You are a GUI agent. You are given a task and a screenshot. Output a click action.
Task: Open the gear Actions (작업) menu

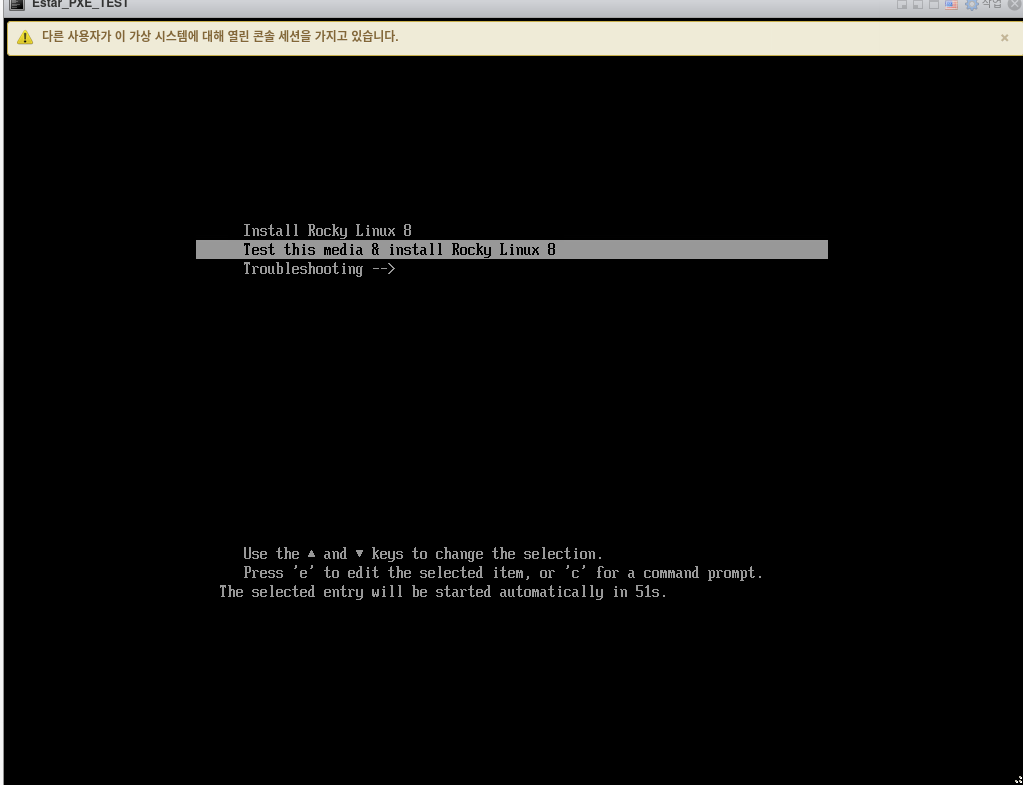click(x=983, y=5)
